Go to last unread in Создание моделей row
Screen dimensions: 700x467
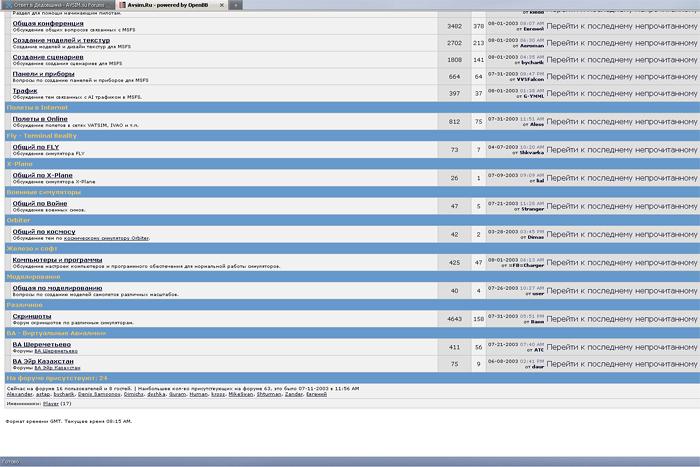point(621,43)
